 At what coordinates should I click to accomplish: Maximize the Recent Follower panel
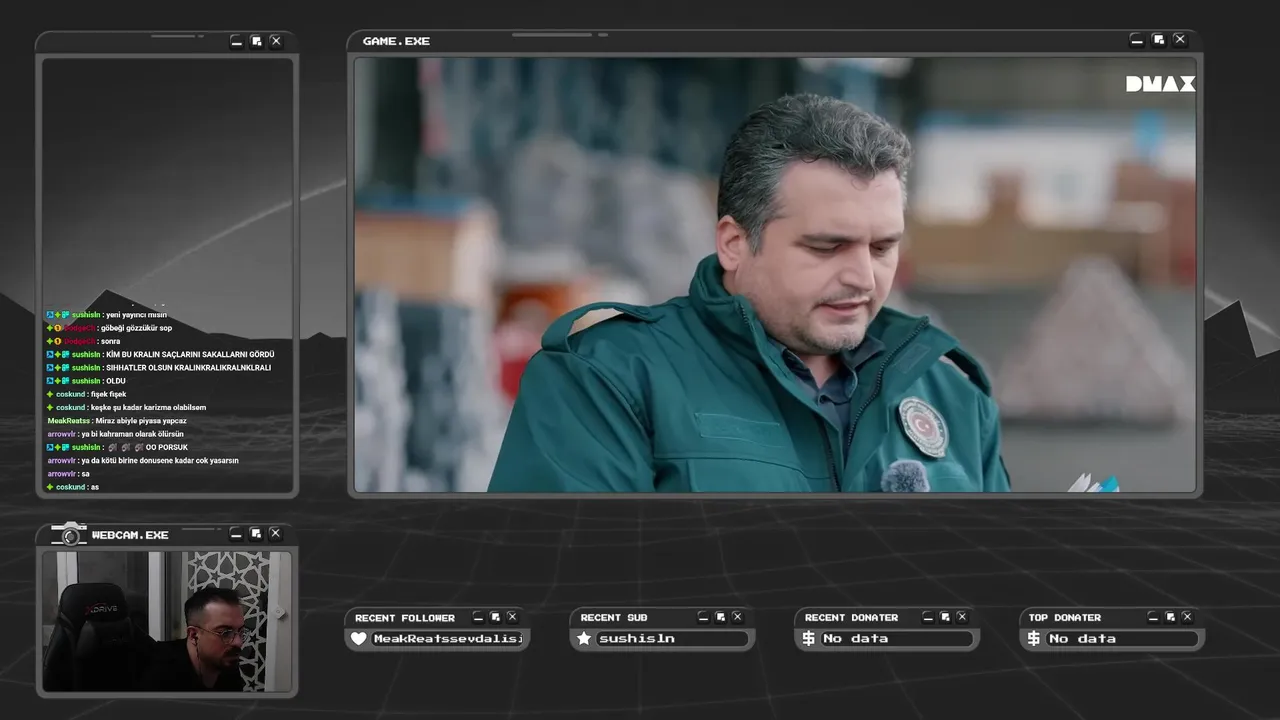click(495, 617)
